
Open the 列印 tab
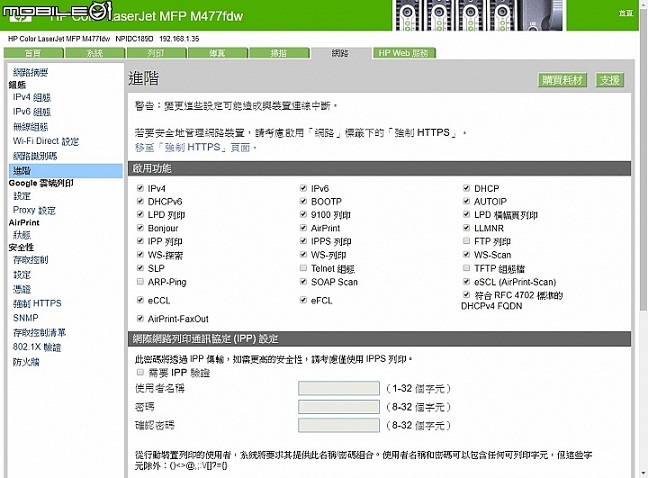pos(156,53)
